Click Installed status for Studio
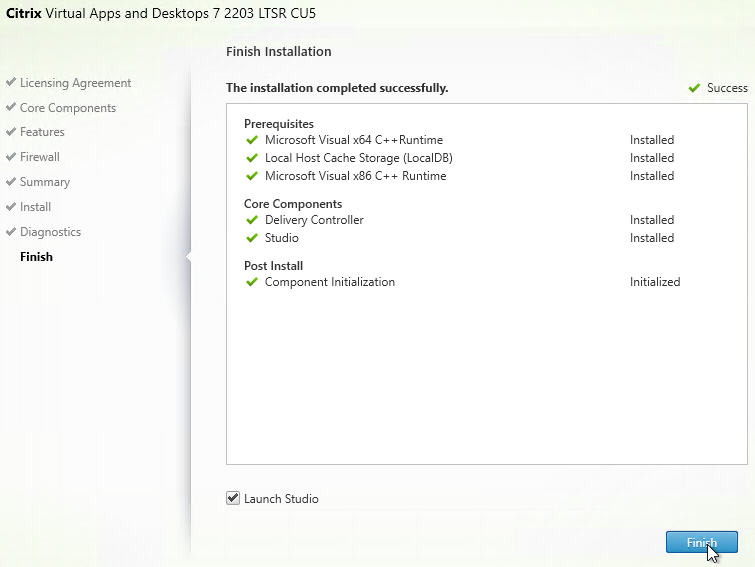This screenshot has height=567, width=755. 652,238
